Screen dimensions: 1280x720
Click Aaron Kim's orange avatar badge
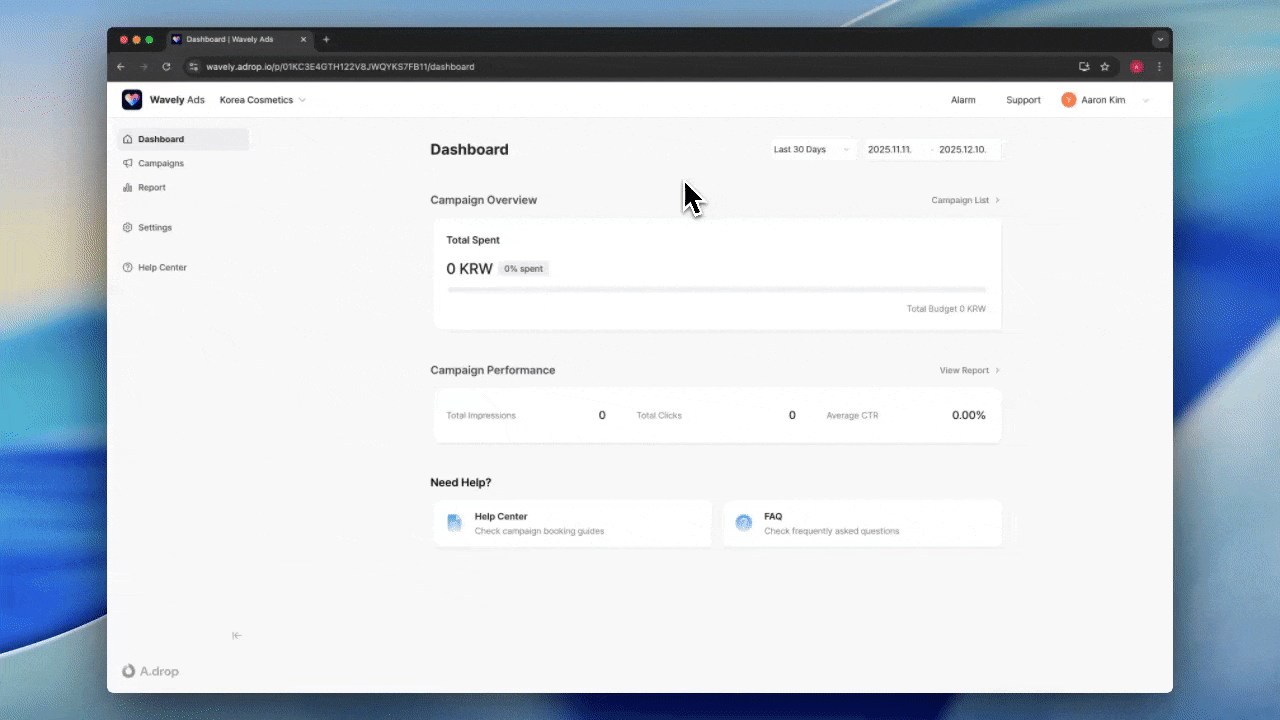[1069, 99]
